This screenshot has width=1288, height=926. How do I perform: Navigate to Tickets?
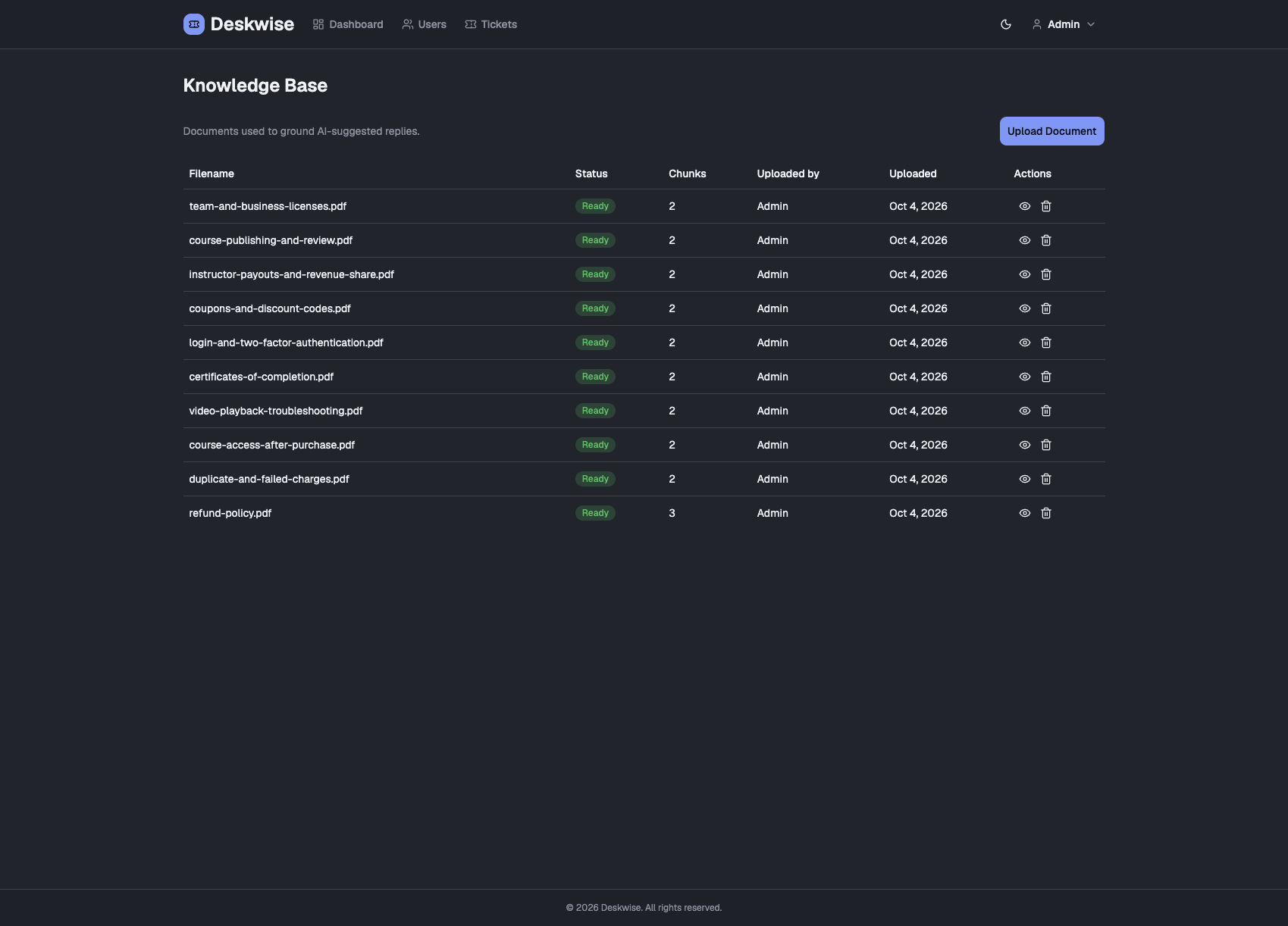tap(490, 24)
